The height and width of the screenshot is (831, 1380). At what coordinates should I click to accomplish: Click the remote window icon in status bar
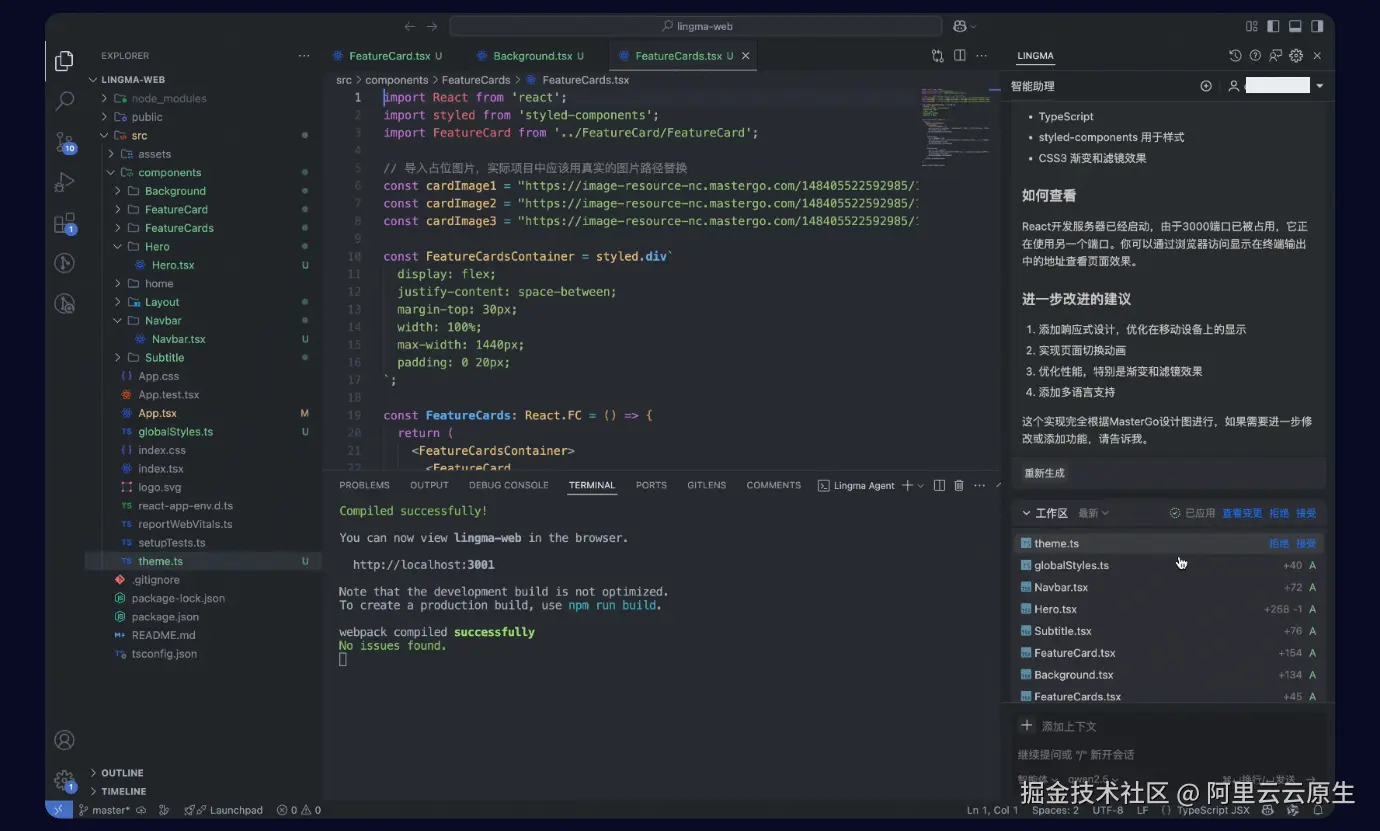[x=58, y=810]
